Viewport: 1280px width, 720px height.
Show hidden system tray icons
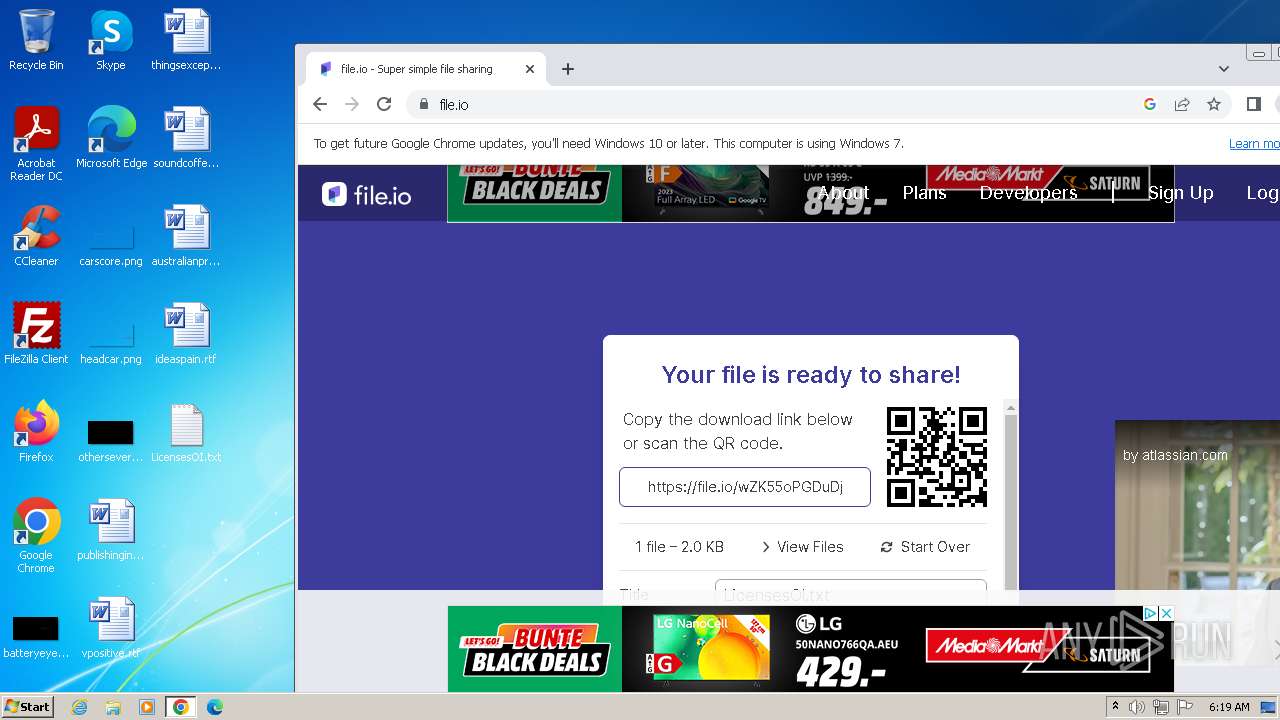[x=1115, y=707]
